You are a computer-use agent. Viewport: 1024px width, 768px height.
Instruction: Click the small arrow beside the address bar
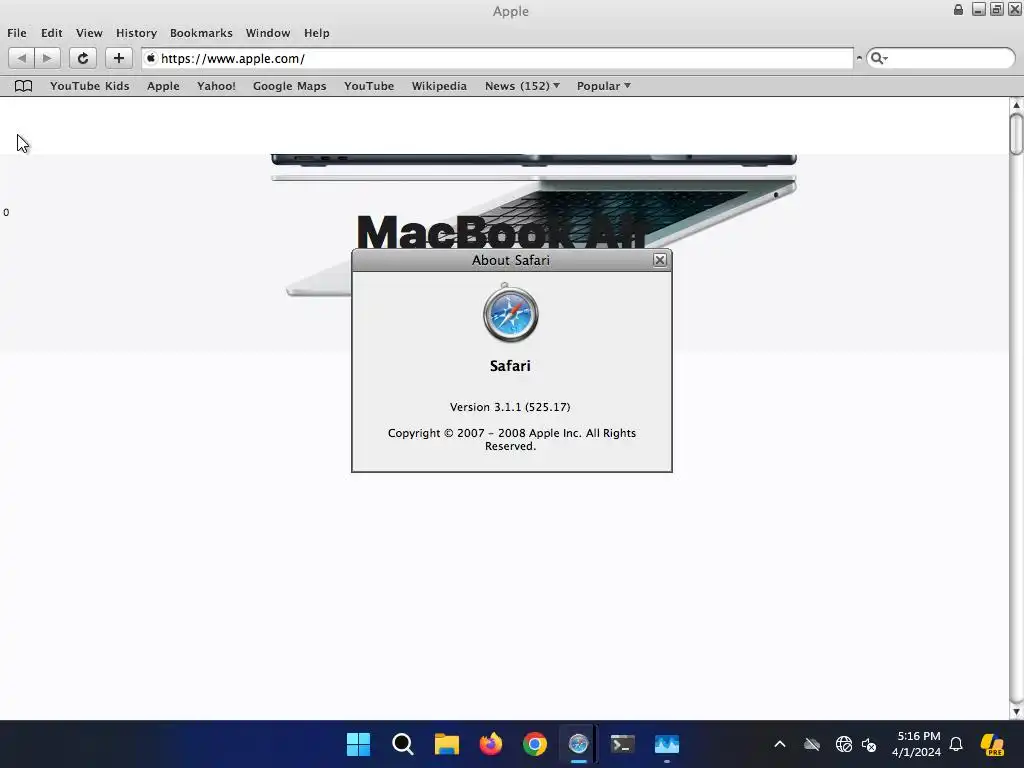click(859, 58)
